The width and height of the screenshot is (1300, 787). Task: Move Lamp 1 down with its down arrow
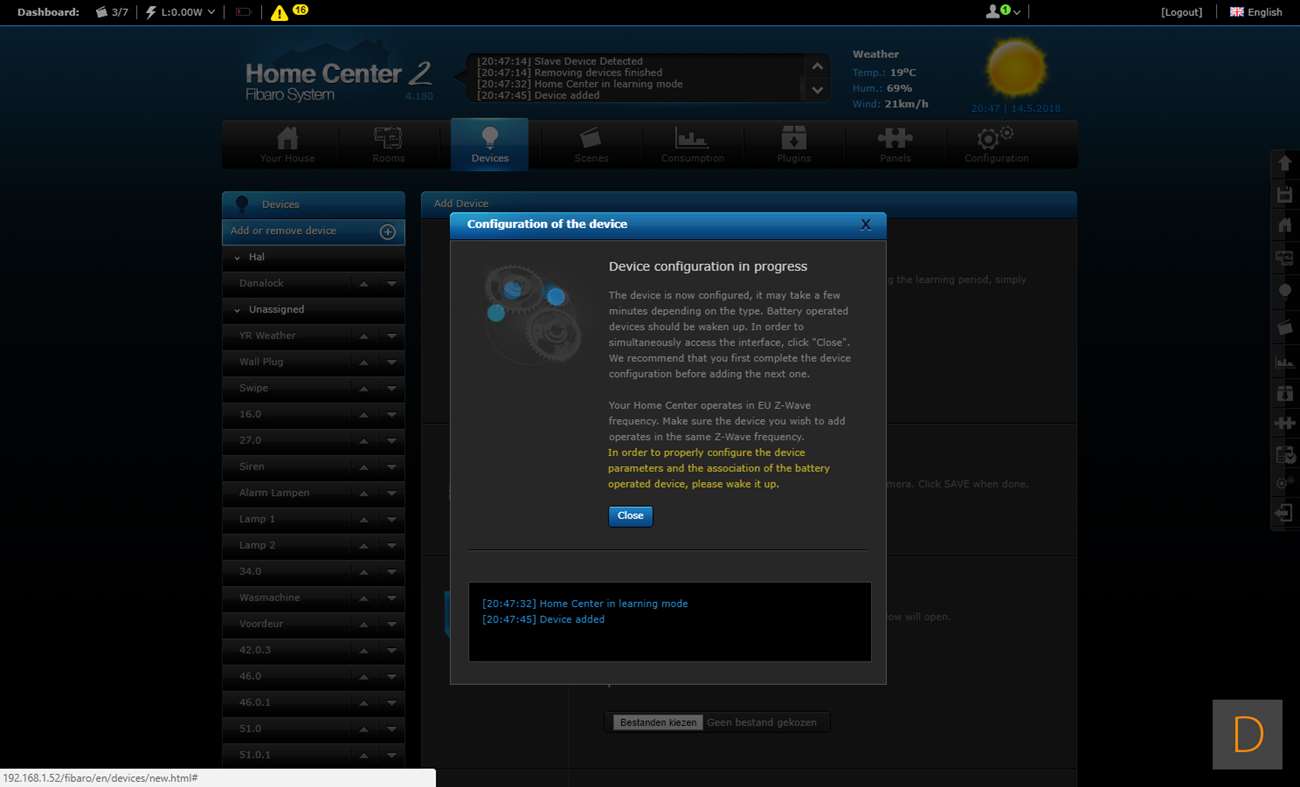[x=392, y=520]
